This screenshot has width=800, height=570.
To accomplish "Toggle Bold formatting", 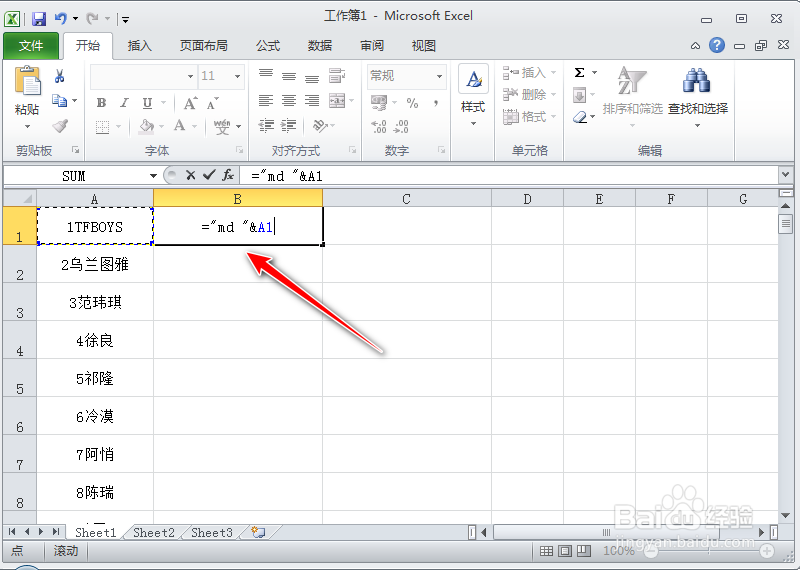I will coord(102,103).
